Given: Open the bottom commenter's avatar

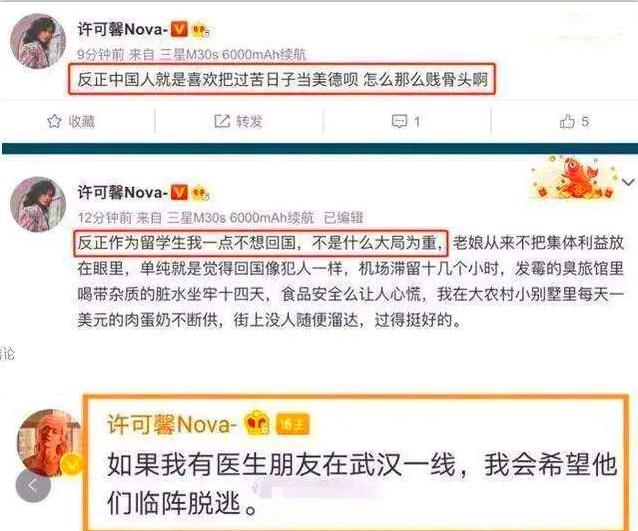Looking at the screenshot, I should coord(49,441).
